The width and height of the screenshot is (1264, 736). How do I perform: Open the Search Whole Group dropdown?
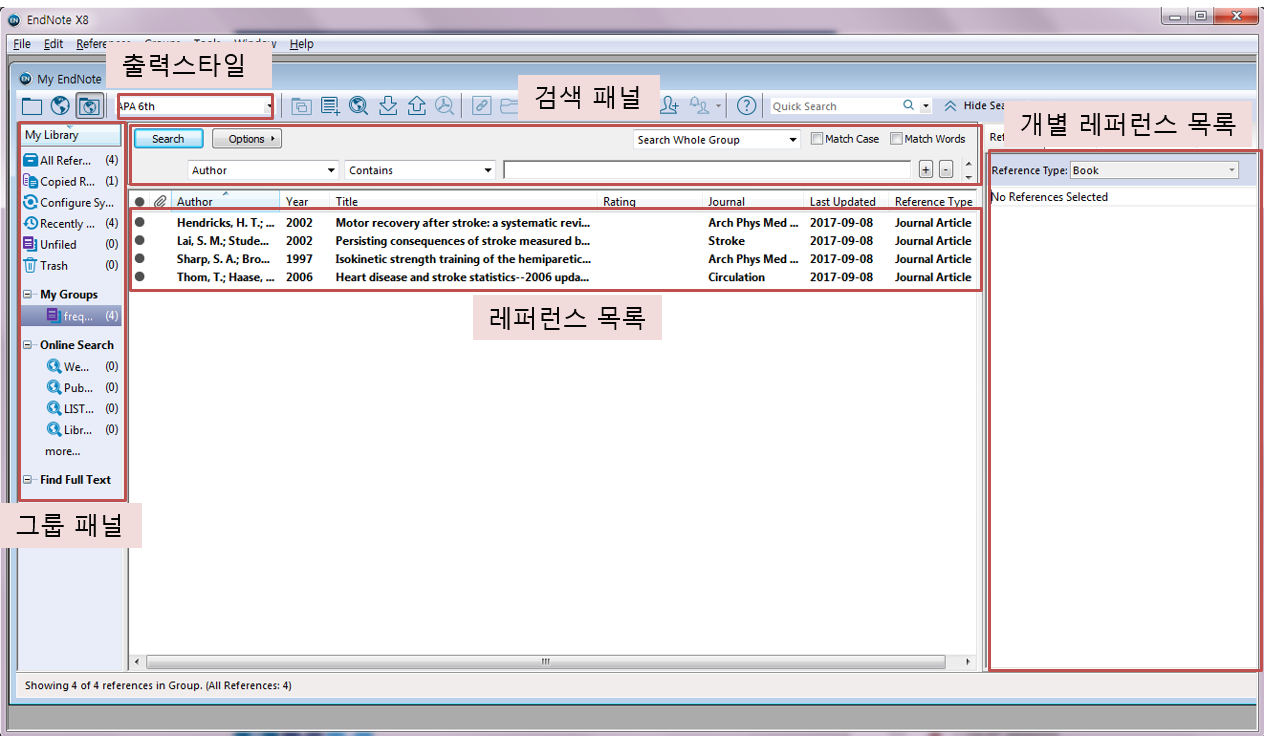[x=717, y=140]
